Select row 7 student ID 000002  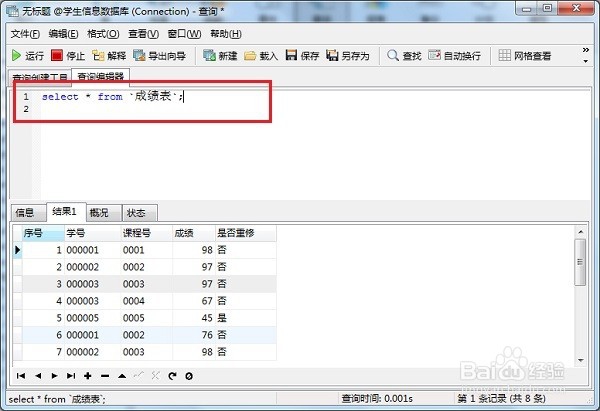tap(92, 352)
